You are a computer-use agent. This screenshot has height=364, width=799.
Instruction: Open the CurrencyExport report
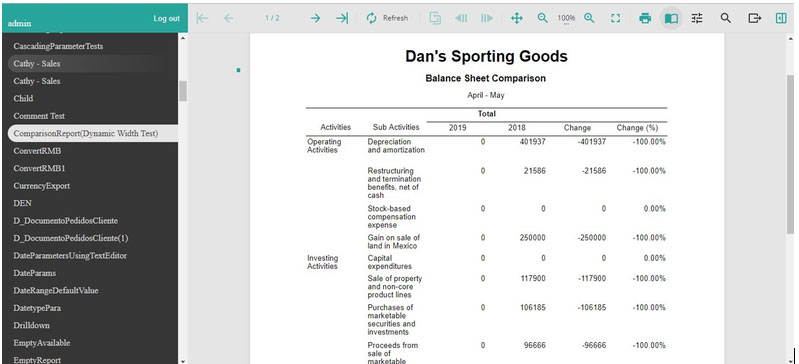[42, 186]
